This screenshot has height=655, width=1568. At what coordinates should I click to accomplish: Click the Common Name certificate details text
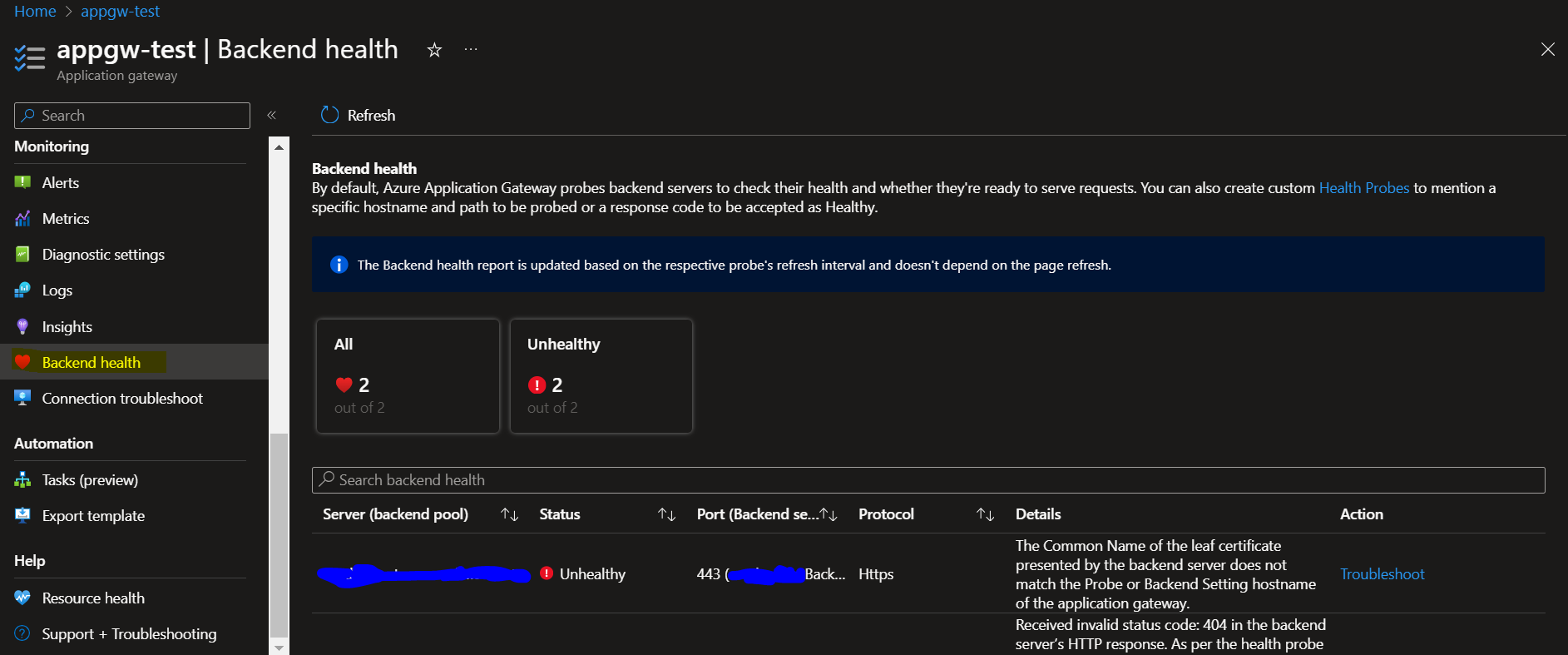[x=1165, y=574]
